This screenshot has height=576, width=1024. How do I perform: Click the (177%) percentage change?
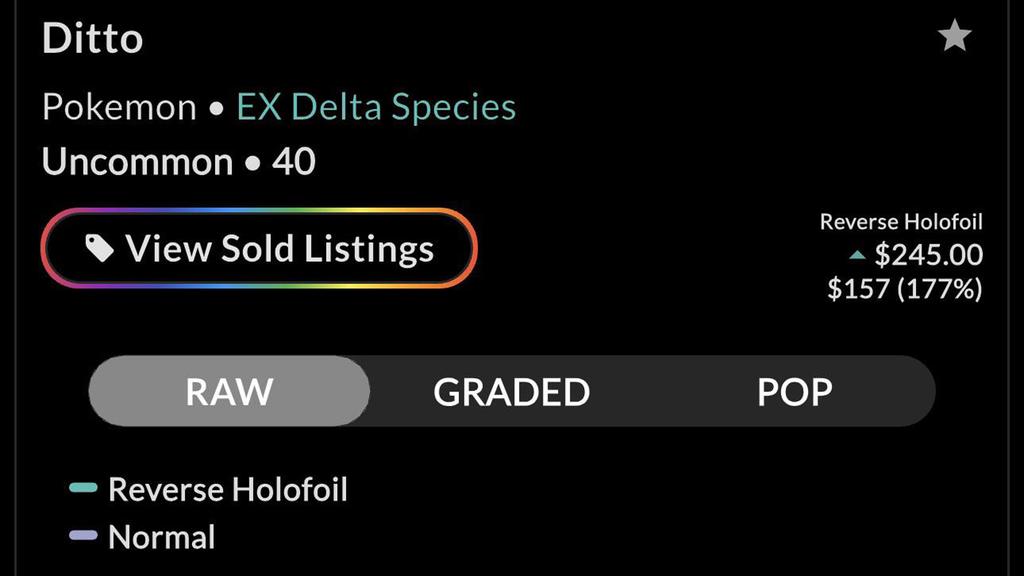tap(940, 289)
